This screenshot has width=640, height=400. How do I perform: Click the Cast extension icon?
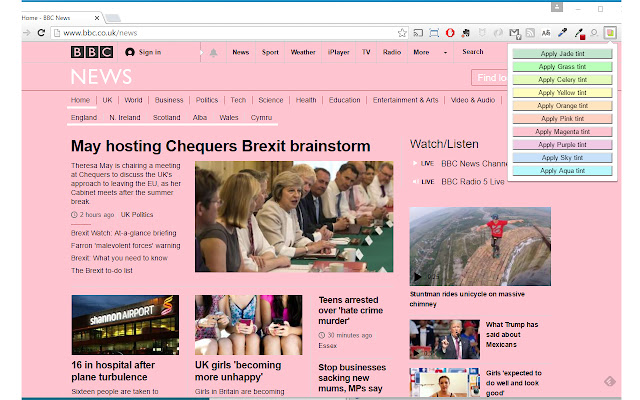(418, 33)
